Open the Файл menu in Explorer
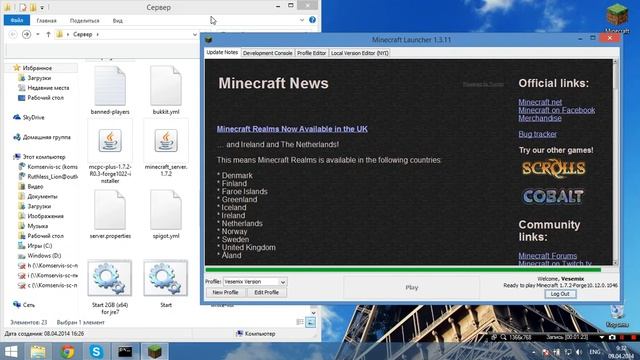The image size is (640, 360). [17, 20]
